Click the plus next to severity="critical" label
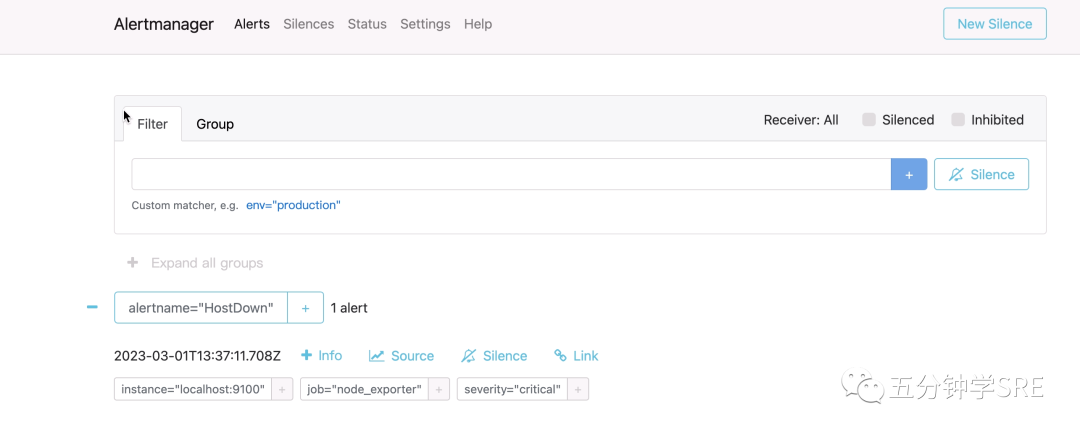Viewport: 1080px width, 435px height. [578, 389]
